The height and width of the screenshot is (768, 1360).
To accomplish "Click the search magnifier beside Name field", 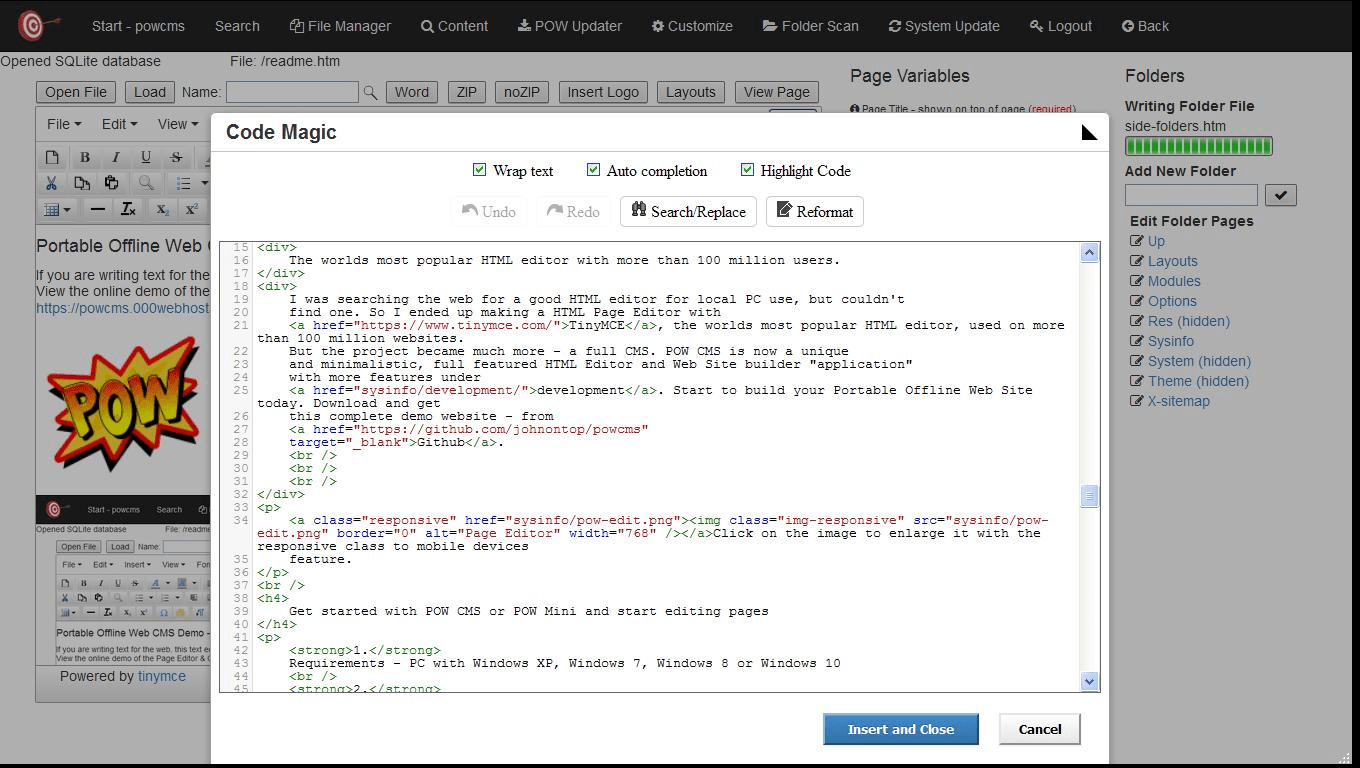I will (370, 92).
